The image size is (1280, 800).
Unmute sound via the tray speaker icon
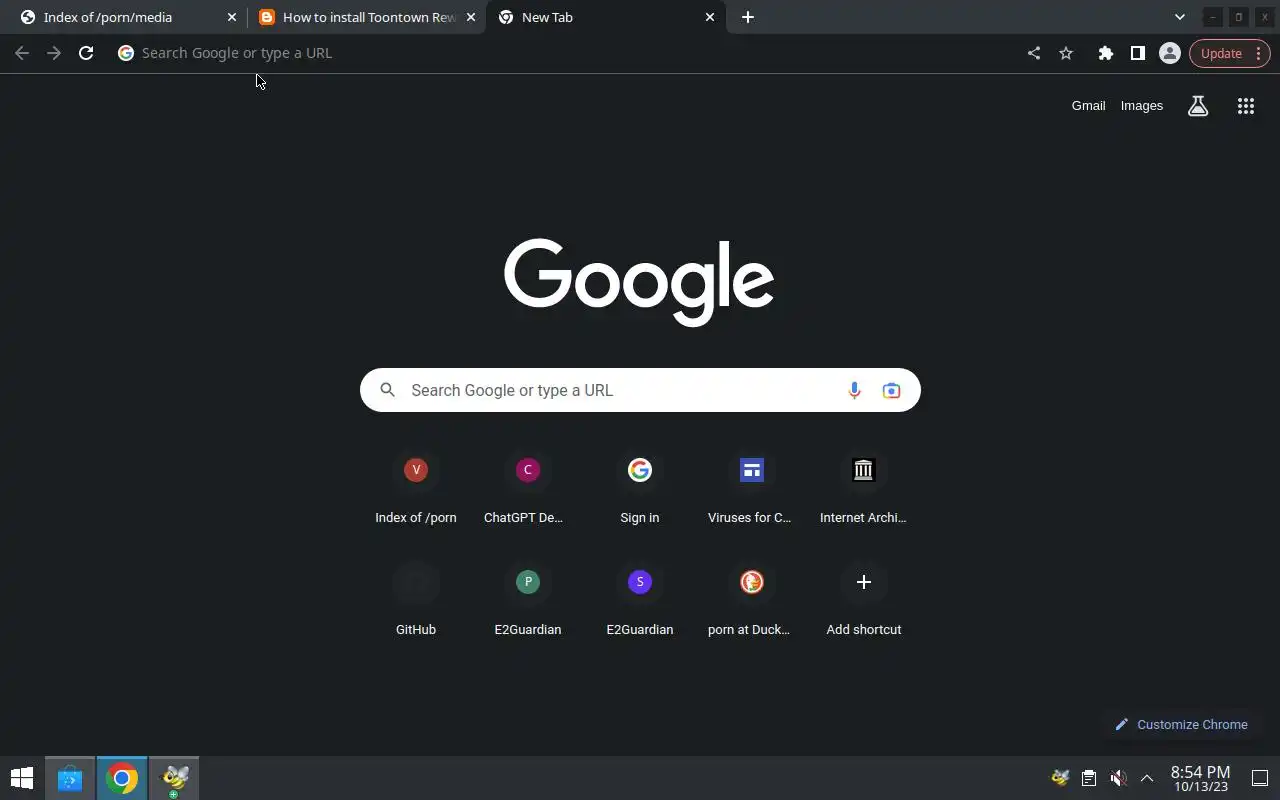1119,778
